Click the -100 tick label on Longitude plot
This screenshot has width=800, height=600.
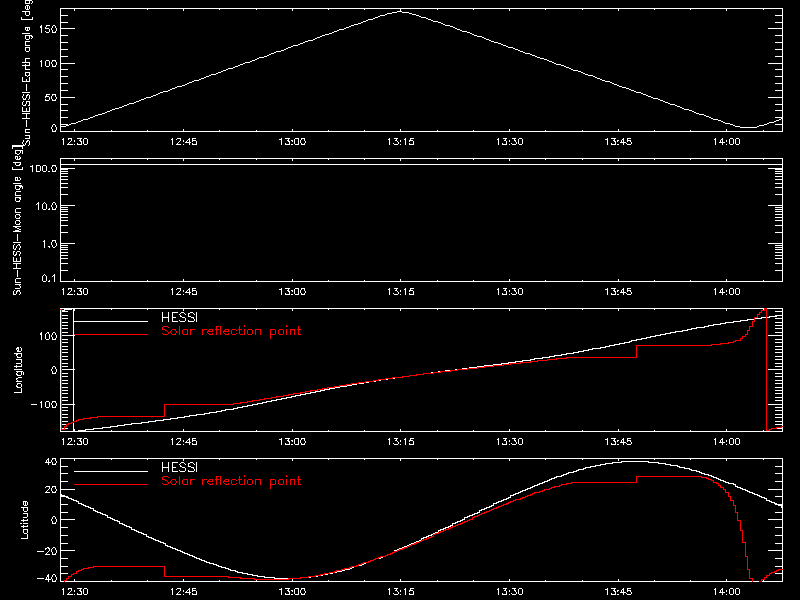(44, 405)
